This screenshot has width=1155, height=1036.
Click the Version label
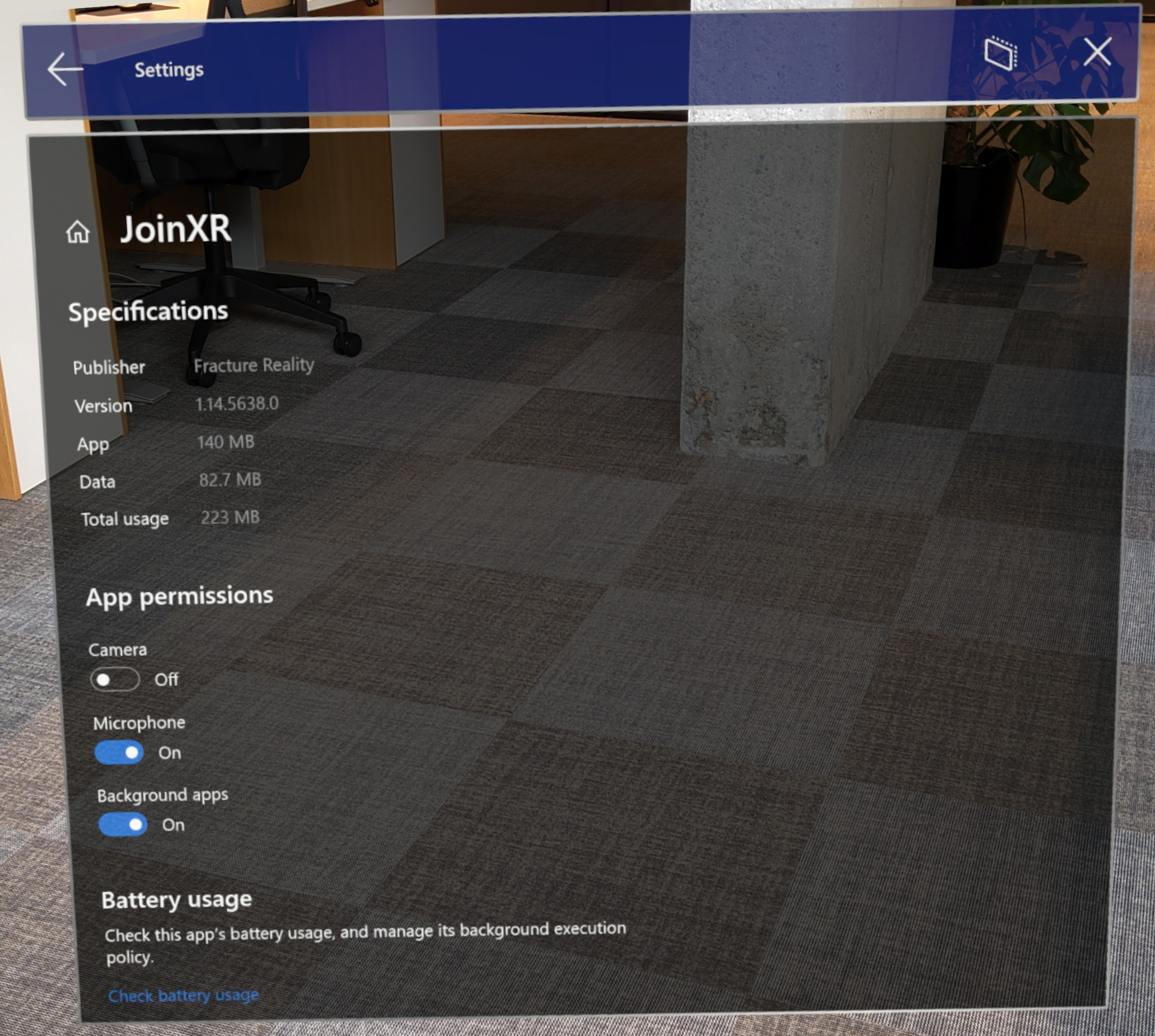103,406
